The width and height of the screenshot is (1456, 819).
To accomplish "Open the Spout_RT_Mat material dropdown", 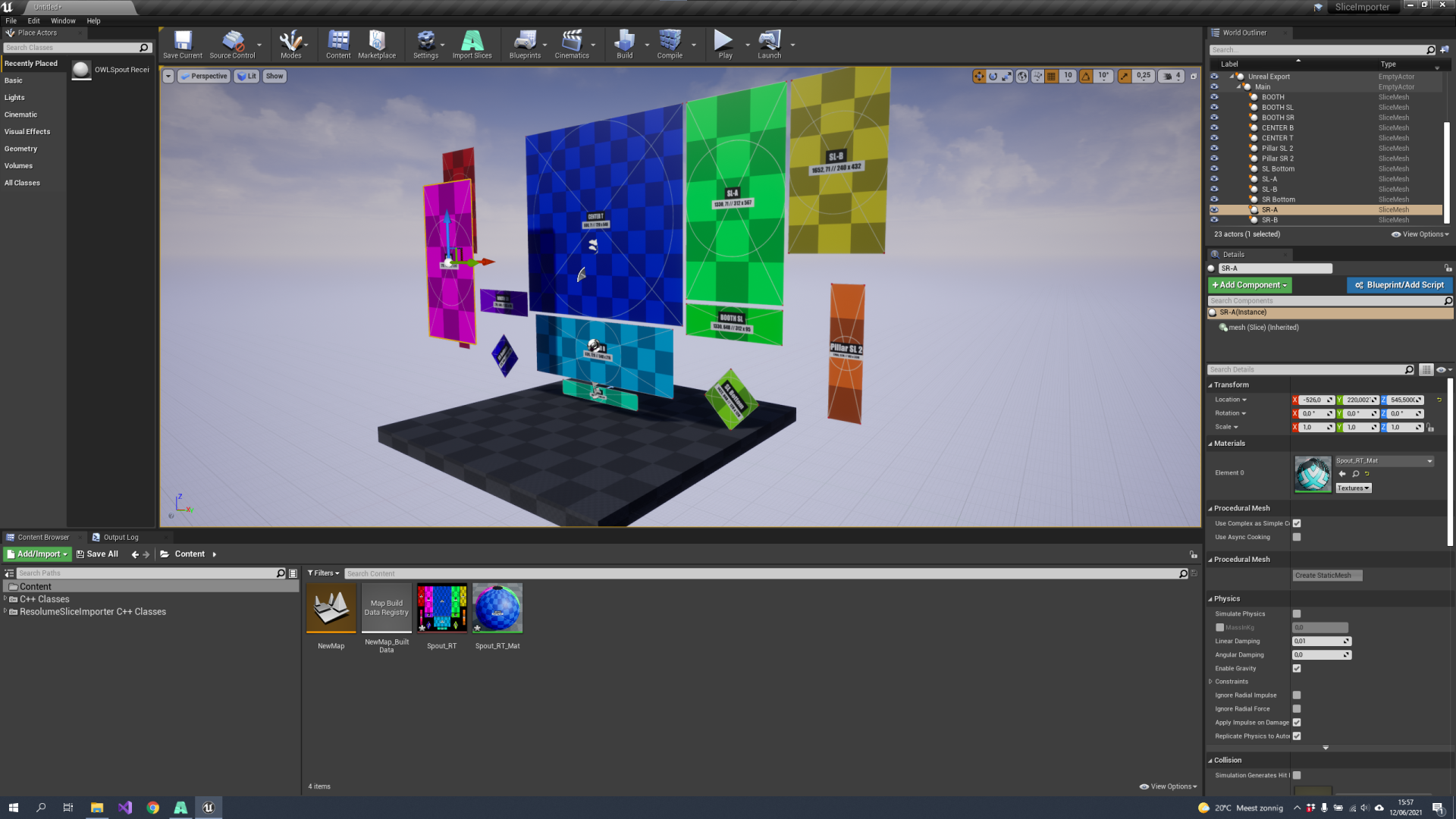I will pyautogui.click(x=1430, y=460).
